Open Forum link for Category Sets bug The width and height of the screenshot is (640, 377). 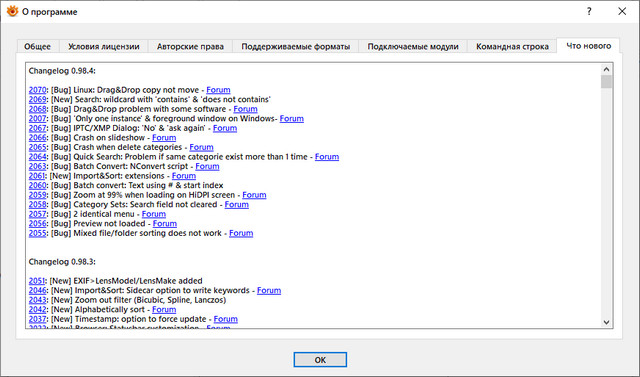tap(237, 204)
